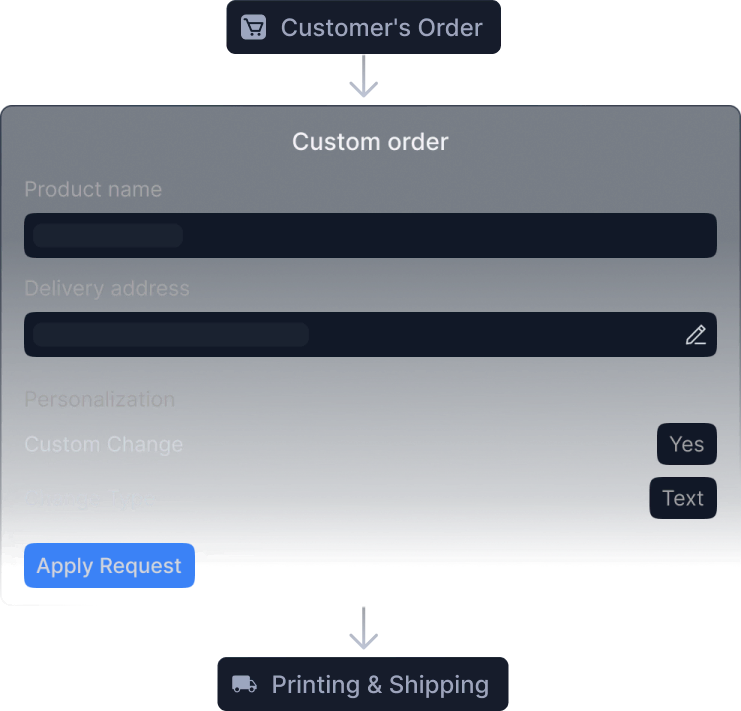
Task: Open the Printing & Shipping step
Action: (x=363, y=684)
